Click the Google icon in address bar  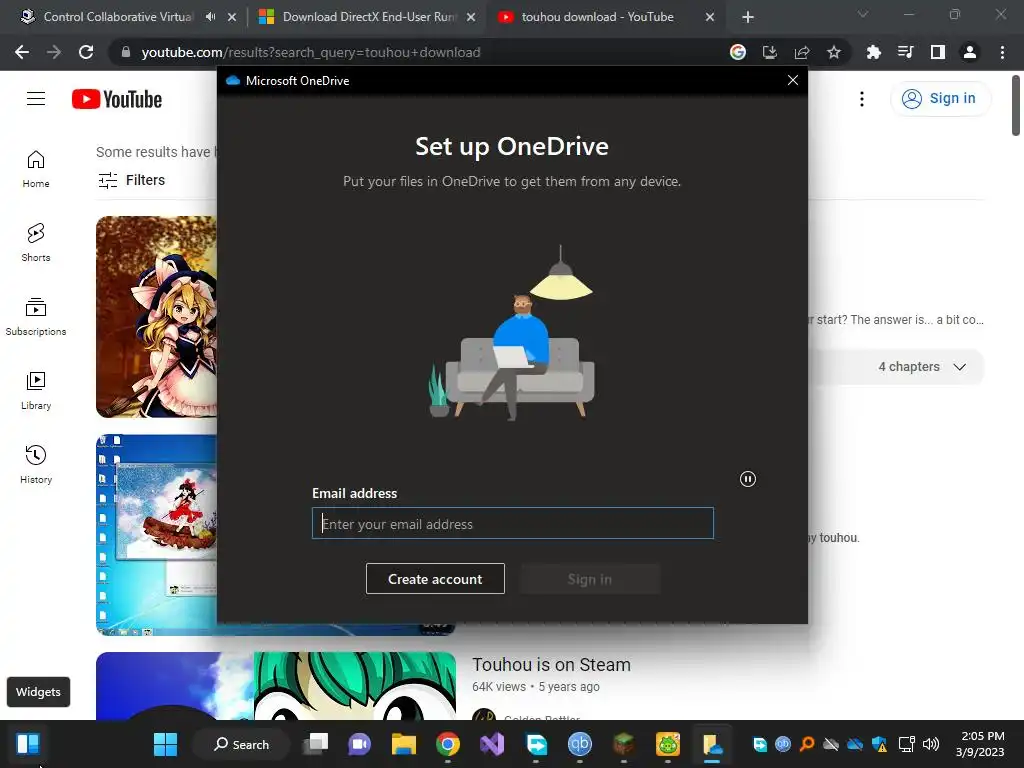(738, 52)
